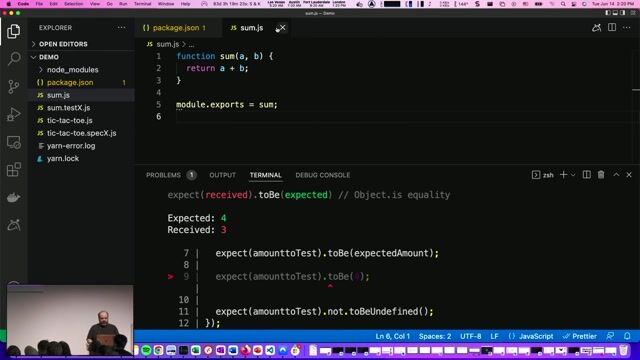The height and width of the screenshot is (360, 640).
Task: Collapse the DEMO folder section
Action: (x=49, y=57)
